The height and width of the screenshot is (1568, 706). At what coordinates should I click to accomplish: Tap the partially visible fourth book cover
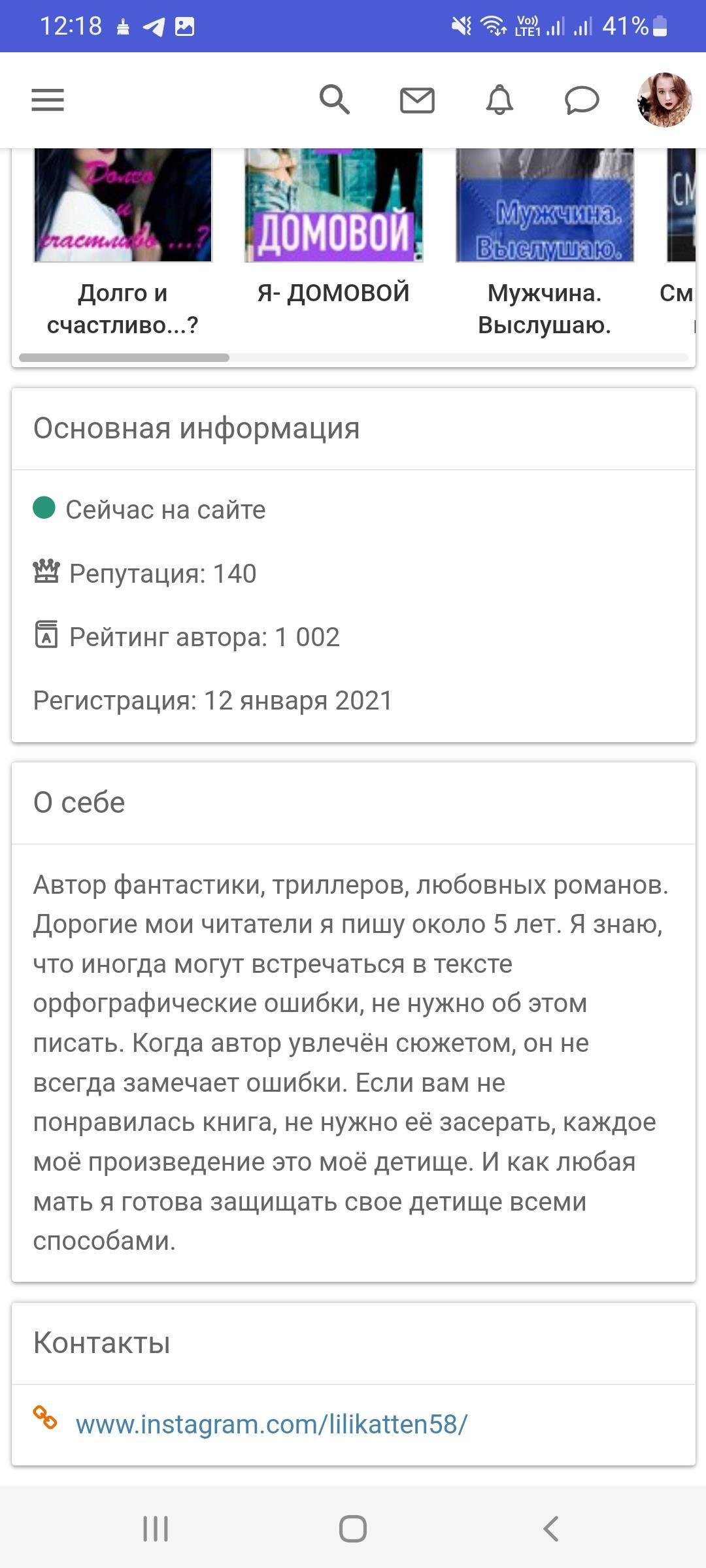pyautogui.click(x=681, y=205)
